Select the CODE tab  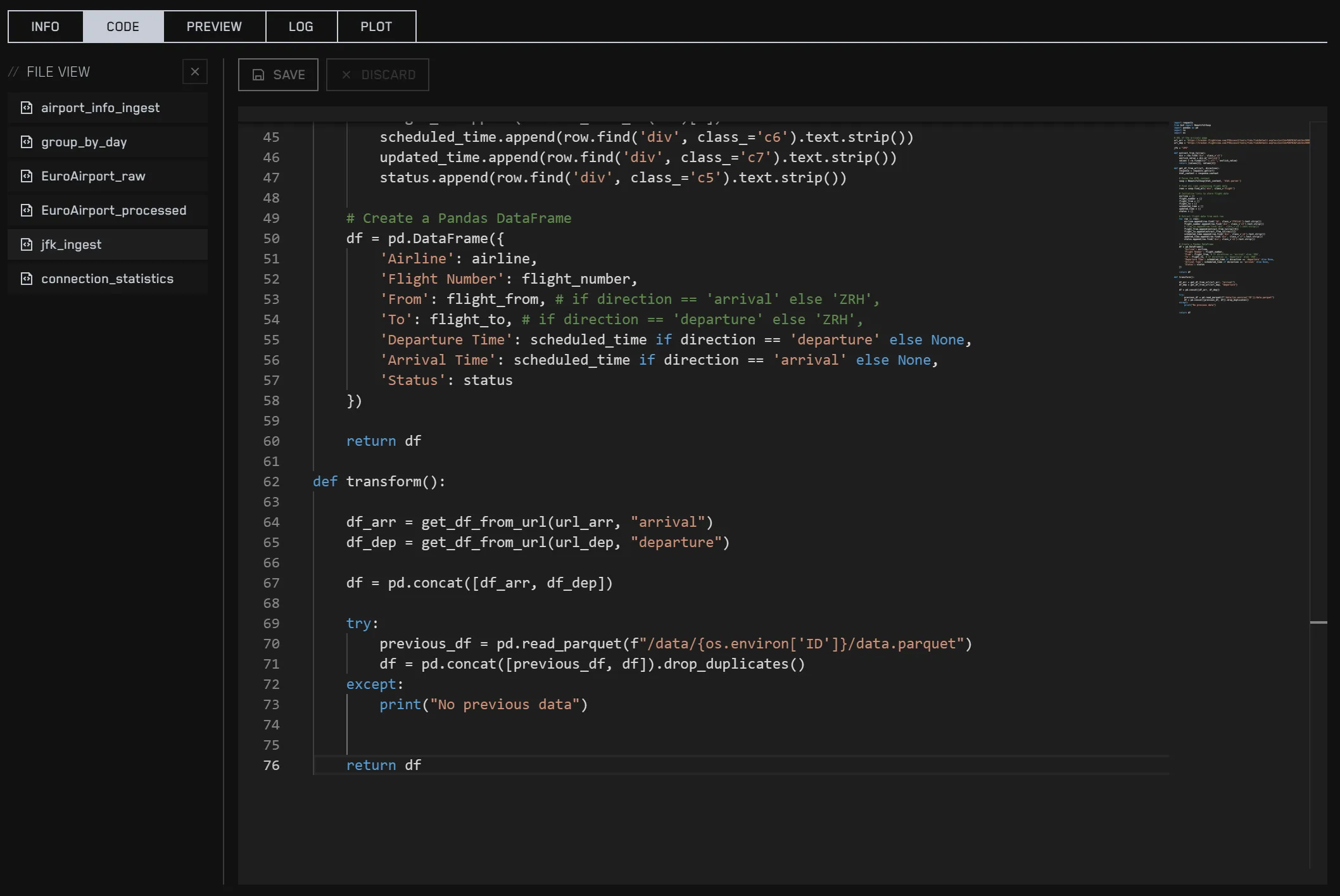tap(123, 27)
